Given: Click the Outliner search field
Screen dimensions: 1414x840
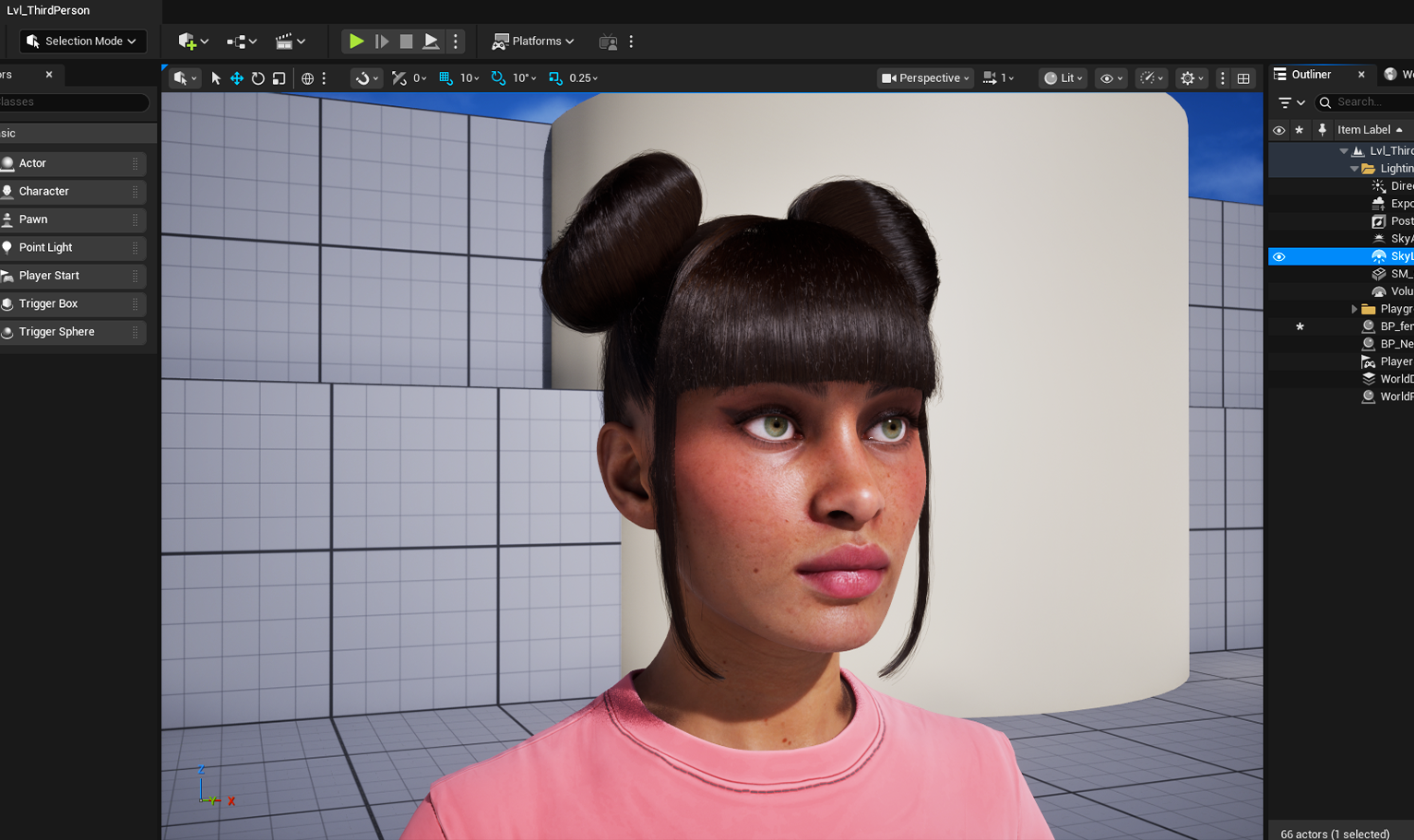Looking at the screenshot, I should 1365,102.
